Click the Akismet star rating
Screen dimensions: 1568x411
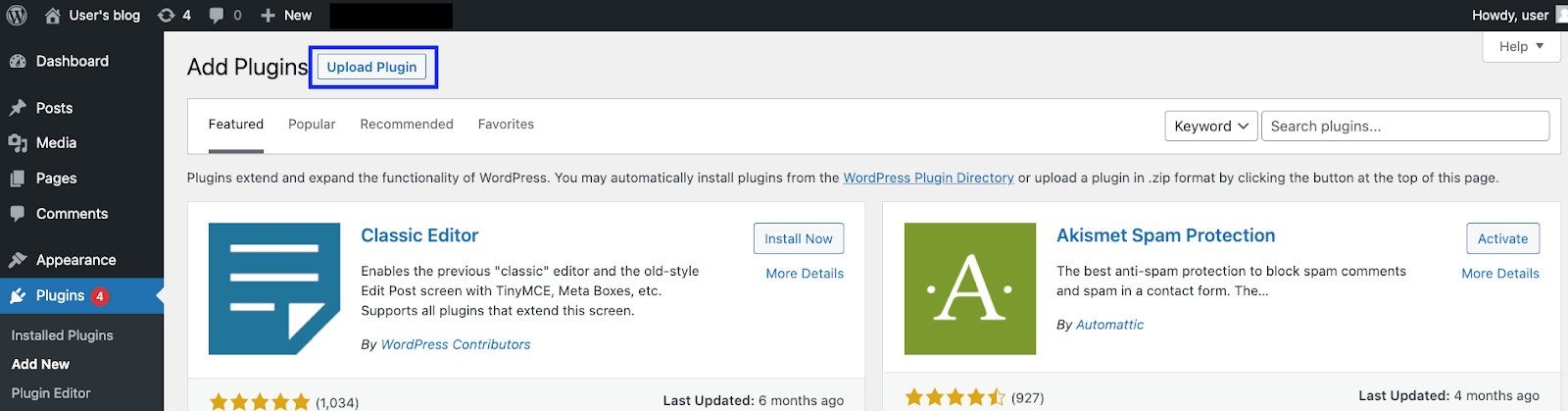[x=955, y=397]
